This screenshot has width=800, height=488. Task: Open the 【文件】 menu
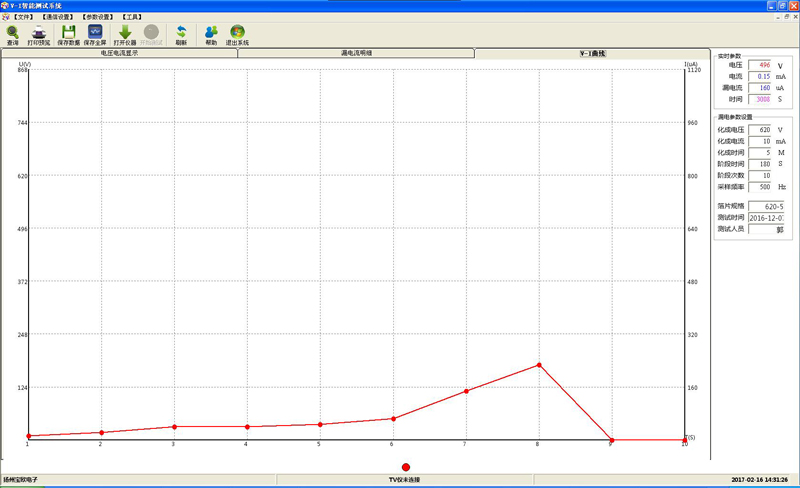[23, 17]
